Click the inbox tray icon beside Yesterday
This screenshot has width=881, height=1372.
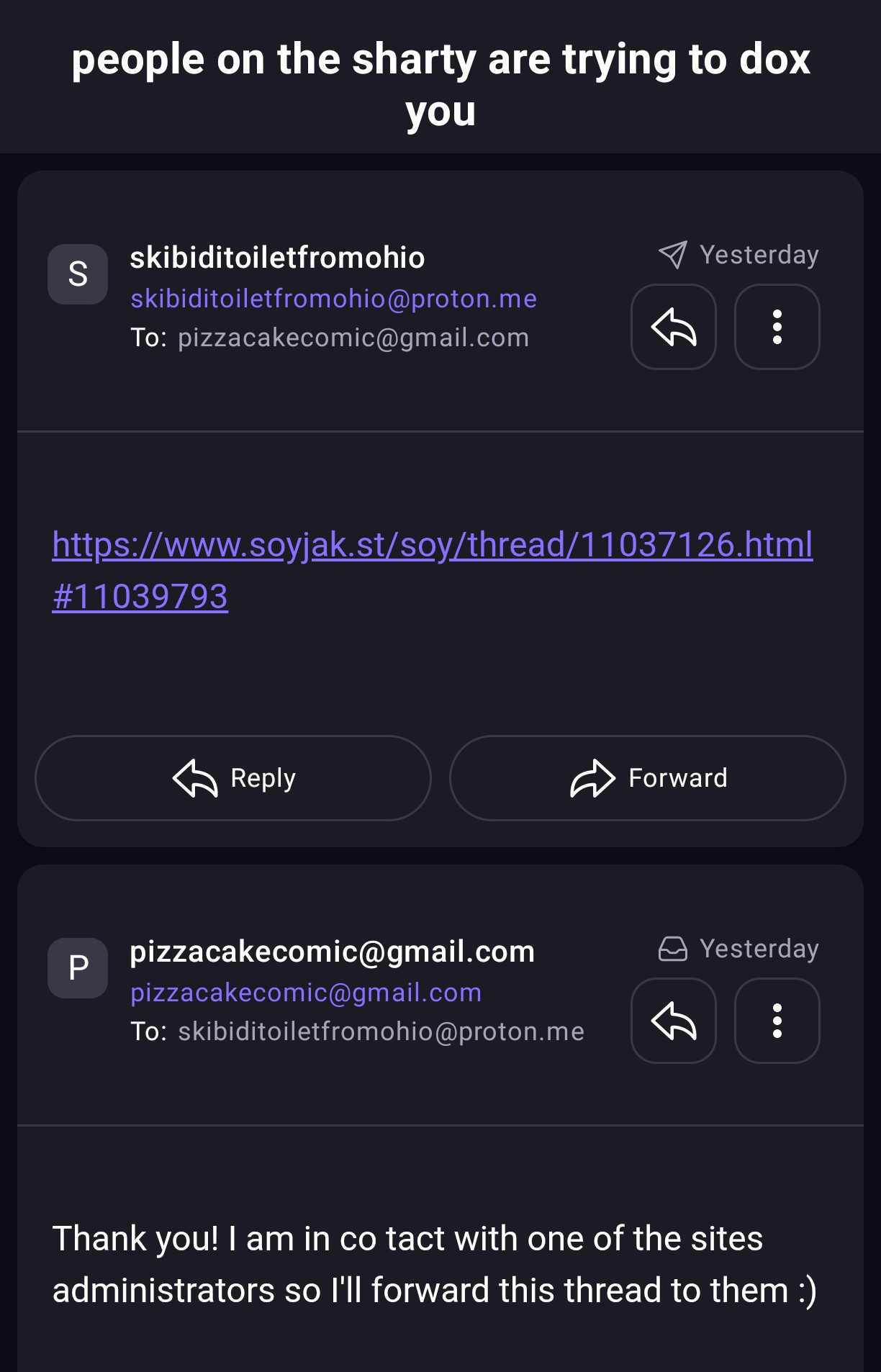point(673,949)
